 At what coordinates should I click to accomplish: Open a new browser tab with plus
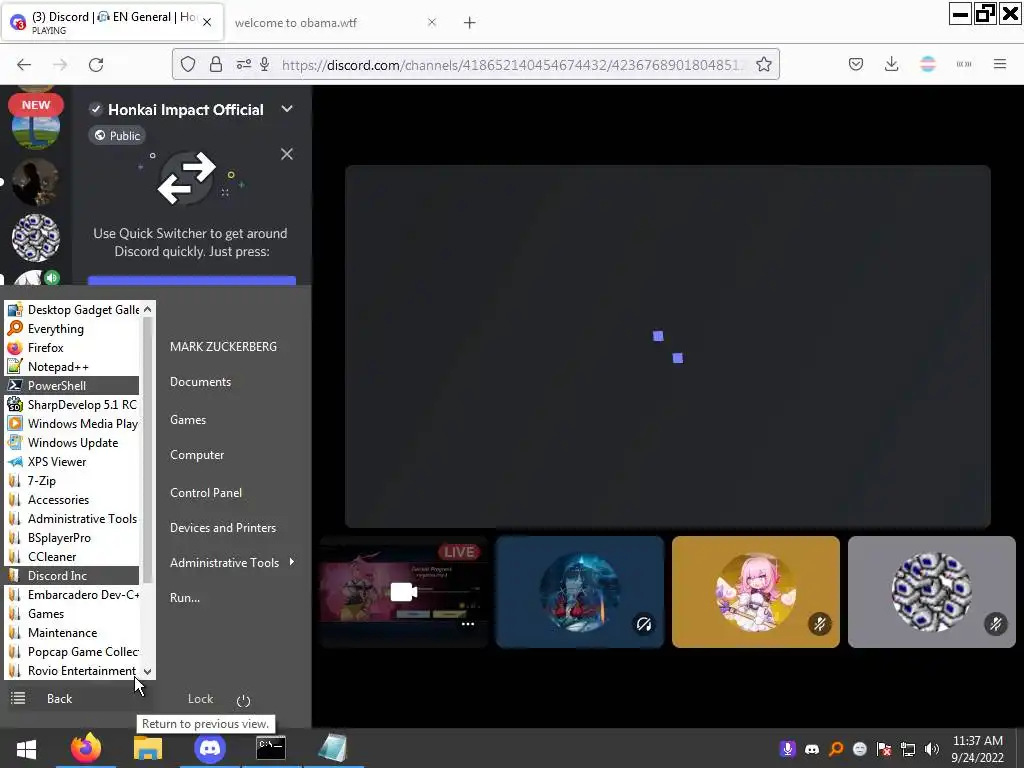click(x=470, y=23)
